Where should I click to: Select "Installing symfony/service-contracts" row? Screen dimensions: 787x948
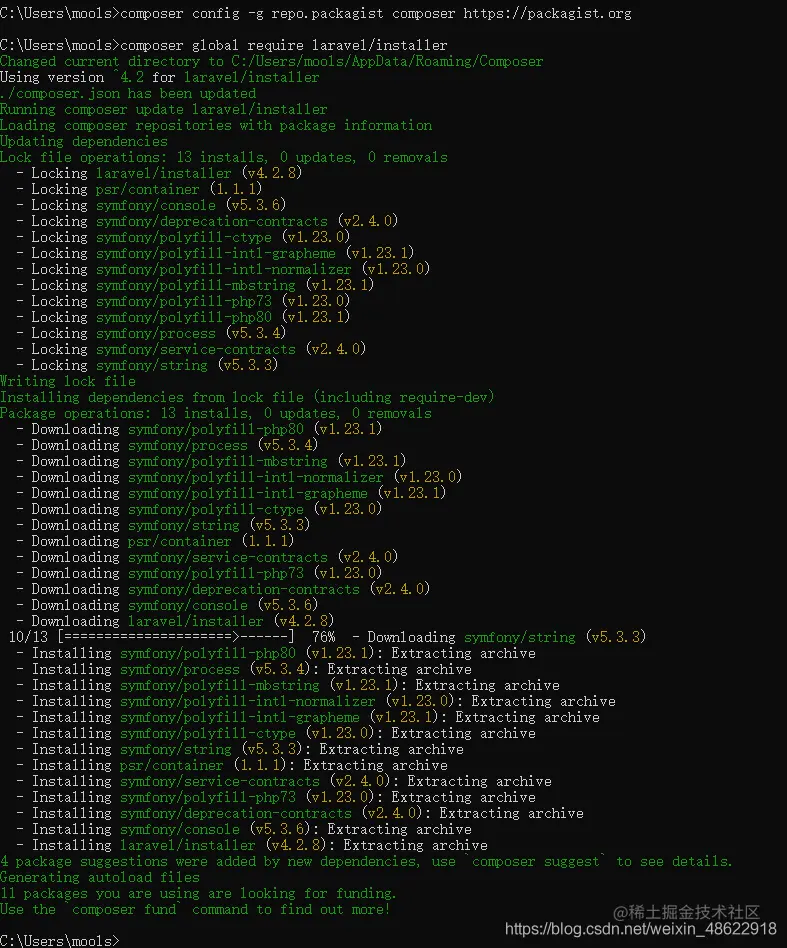pyautogui.click(x=284, y=781)
